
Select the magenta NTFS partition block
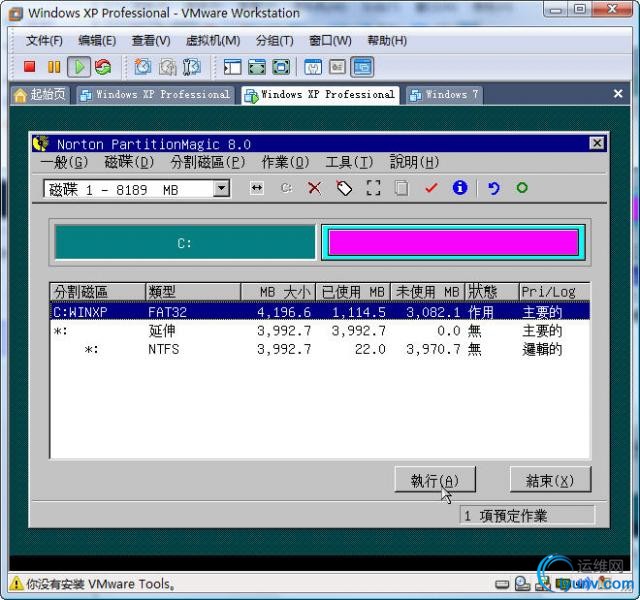453,242
